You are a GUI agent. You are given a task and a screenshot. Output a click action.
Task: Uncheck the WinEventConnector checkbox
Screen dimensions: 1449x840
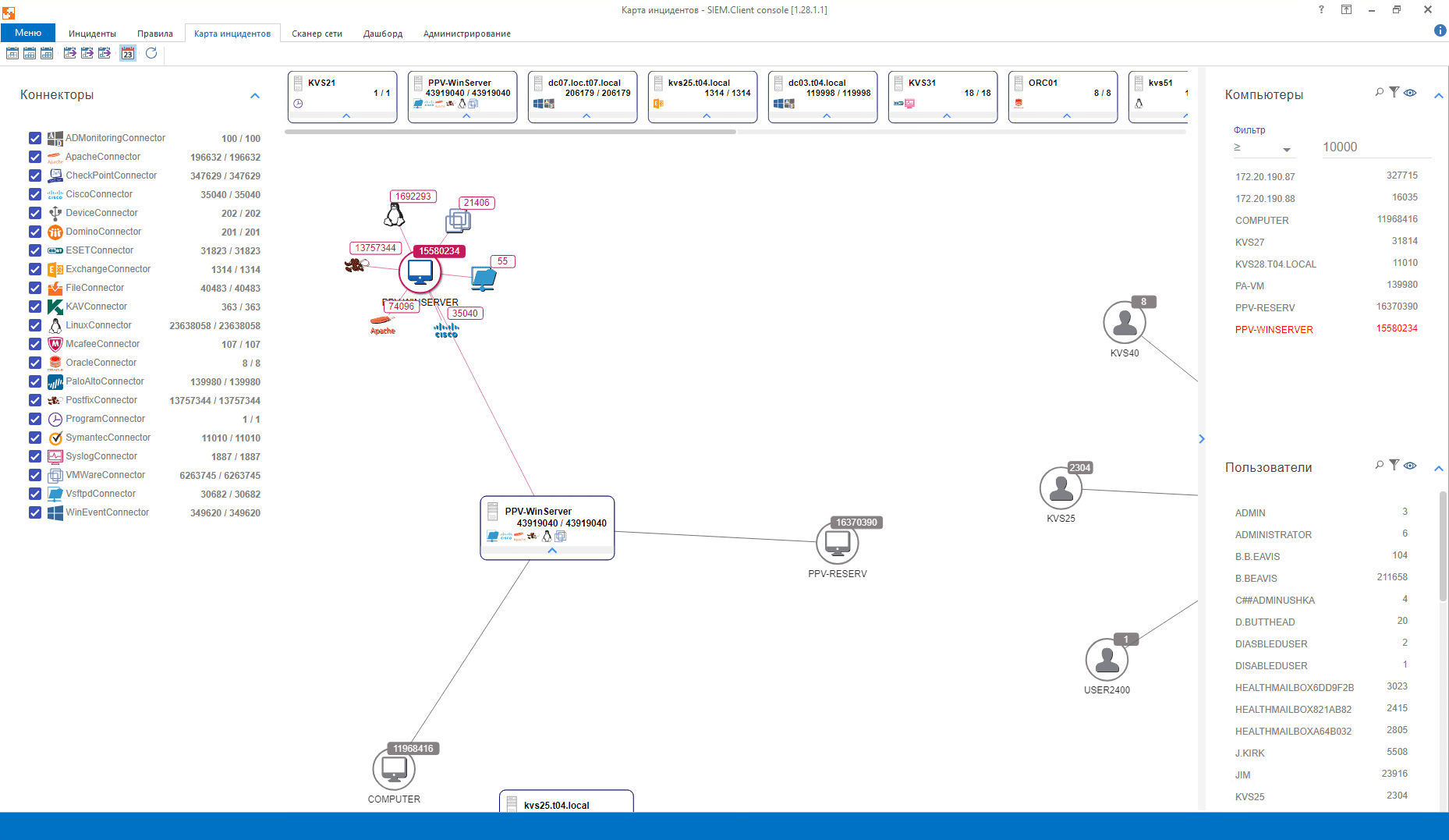(35, 512)
